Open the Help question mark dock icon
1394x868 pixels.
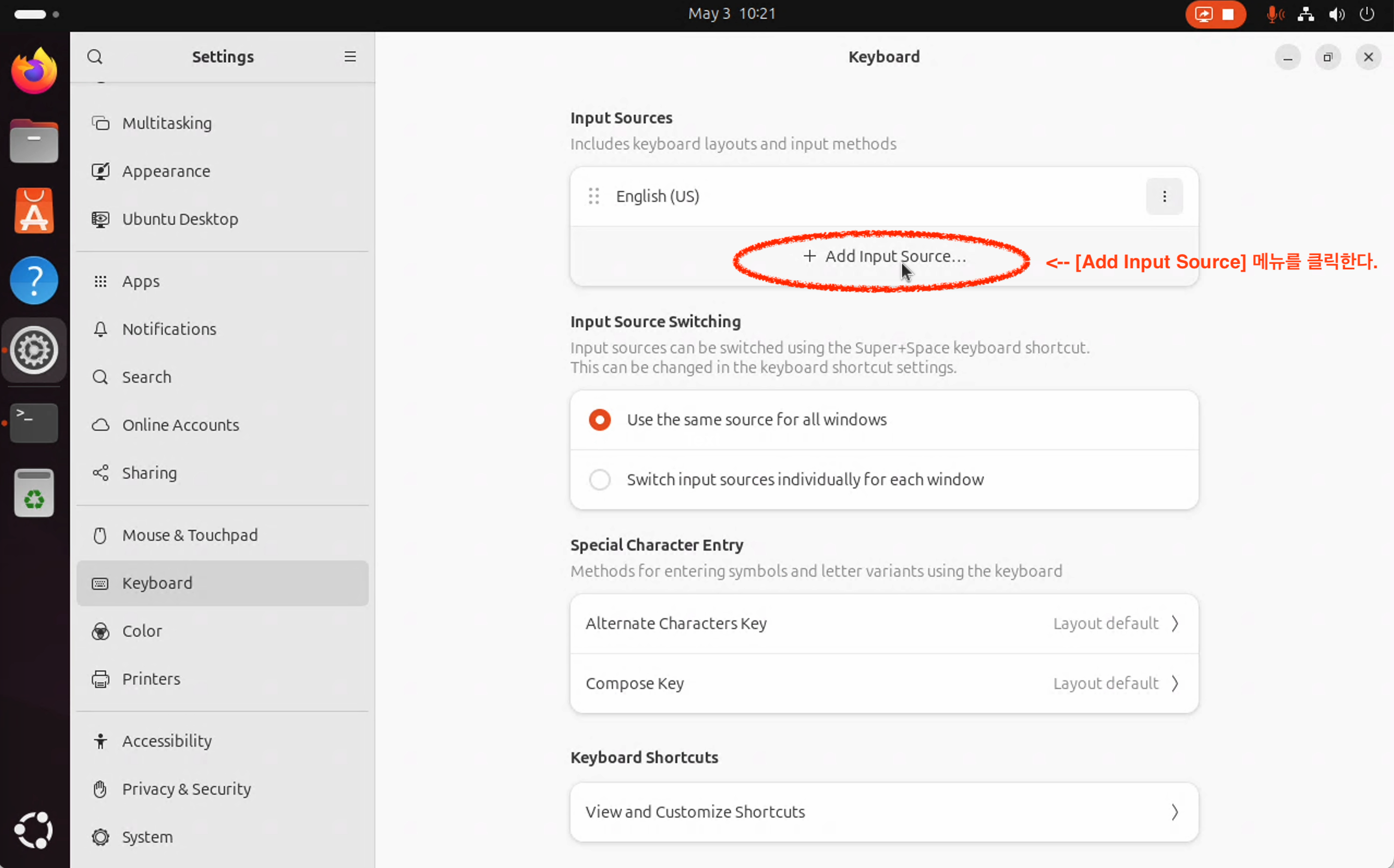[x=34, y=281]
